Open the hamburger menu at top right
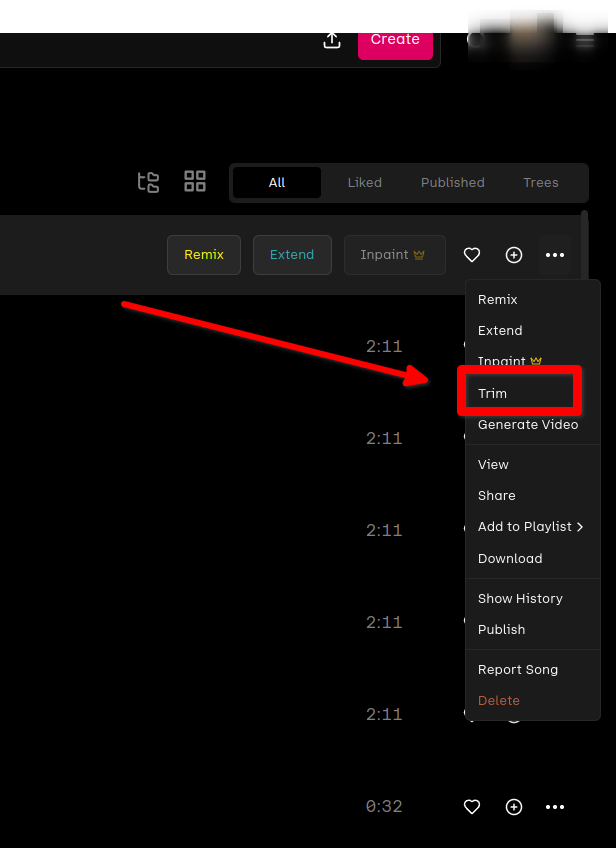616x848 pixels. click(585, 41)
